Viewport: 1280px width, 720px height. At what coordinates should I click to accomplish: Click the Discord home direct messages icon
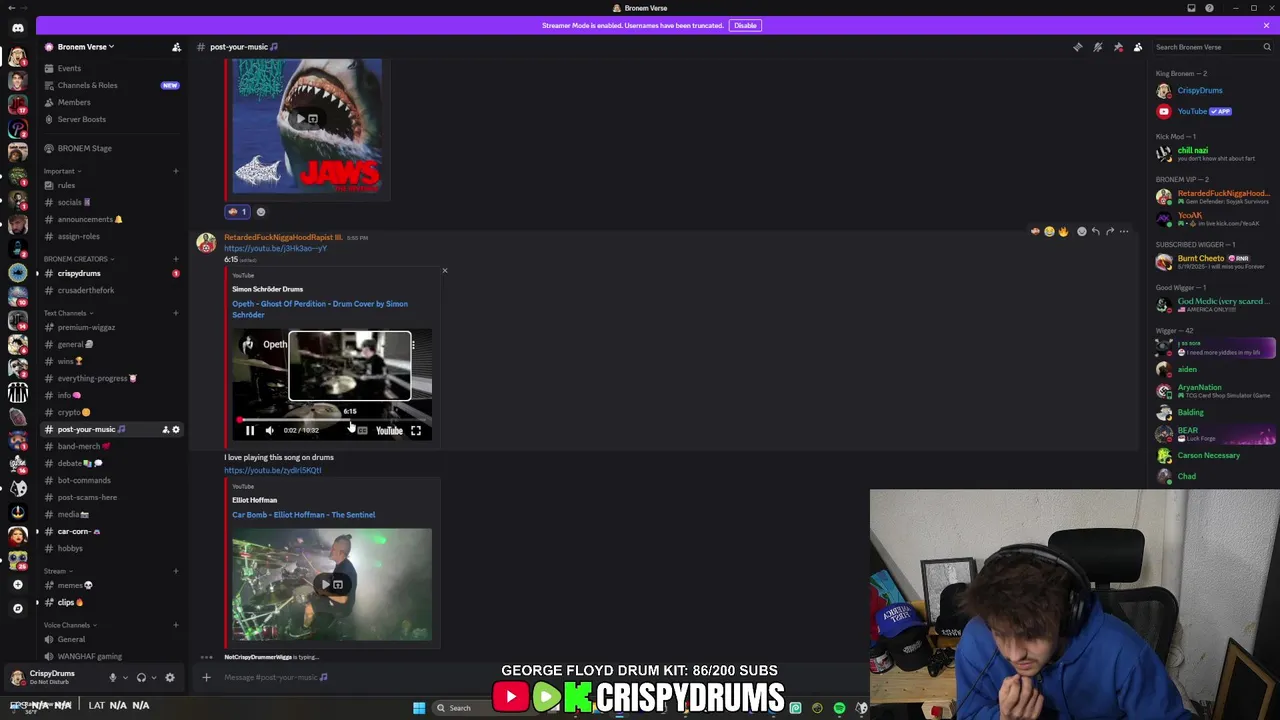tap(17, 28)
